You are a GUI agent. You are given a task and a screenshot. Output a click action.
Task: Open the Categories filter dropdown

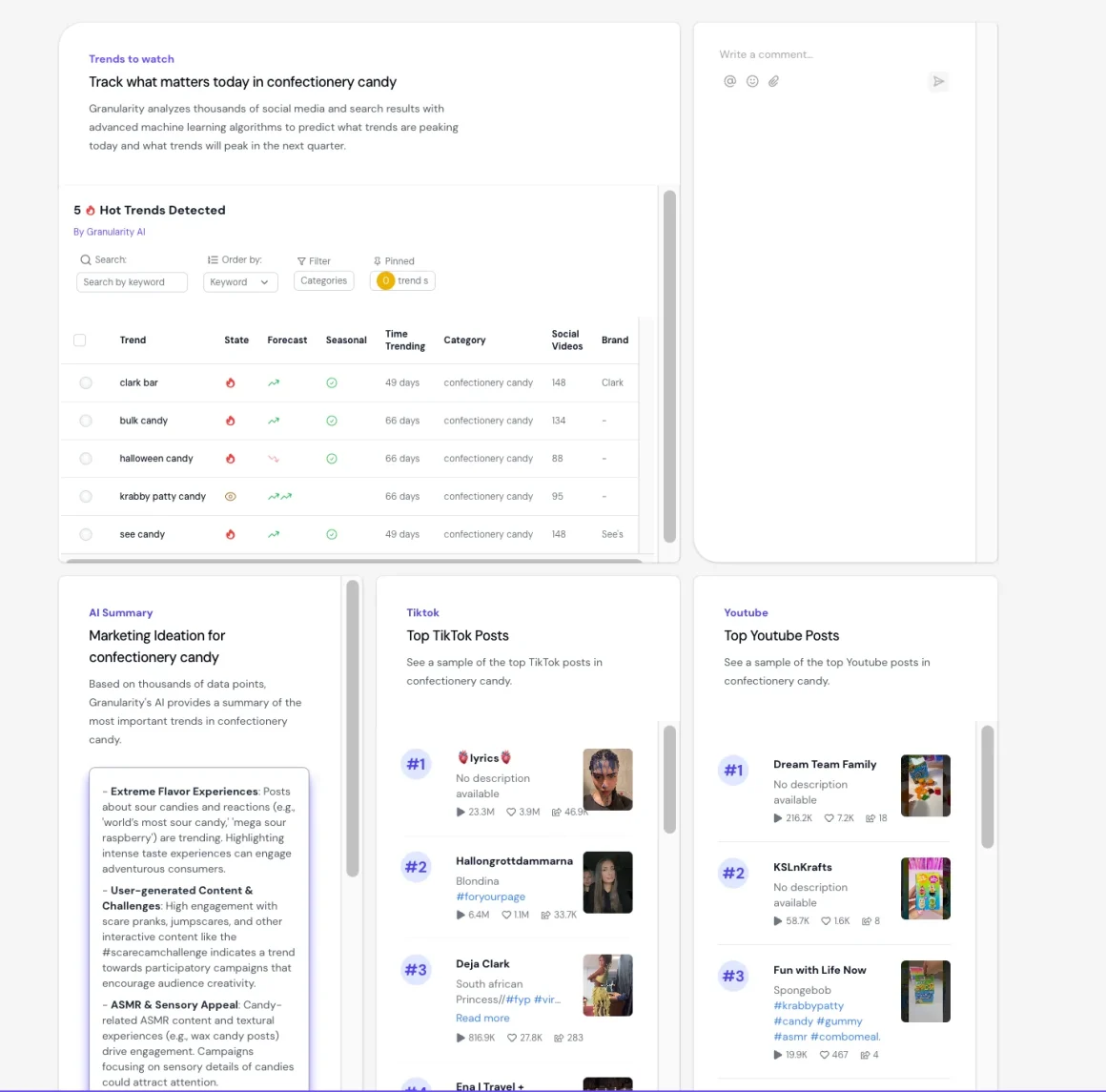[x=324, y=281]
